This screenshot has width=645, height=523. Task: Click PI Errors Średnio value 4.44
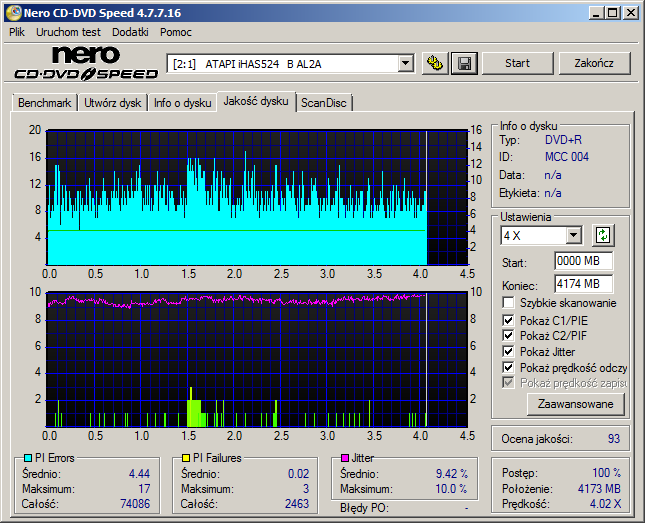[139, 474]
